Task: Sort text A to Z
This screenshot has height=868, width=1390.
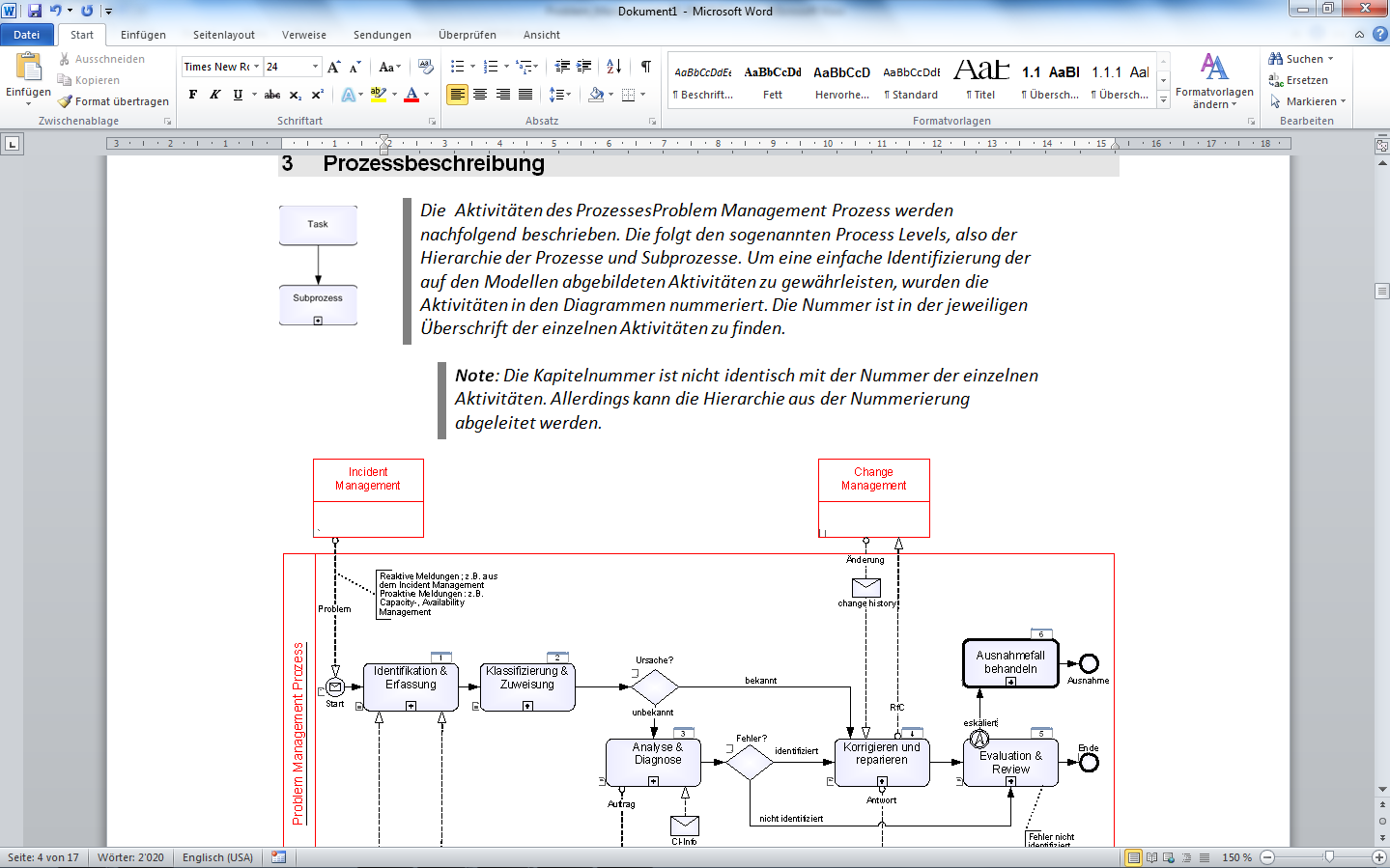Action: (614, 67)
